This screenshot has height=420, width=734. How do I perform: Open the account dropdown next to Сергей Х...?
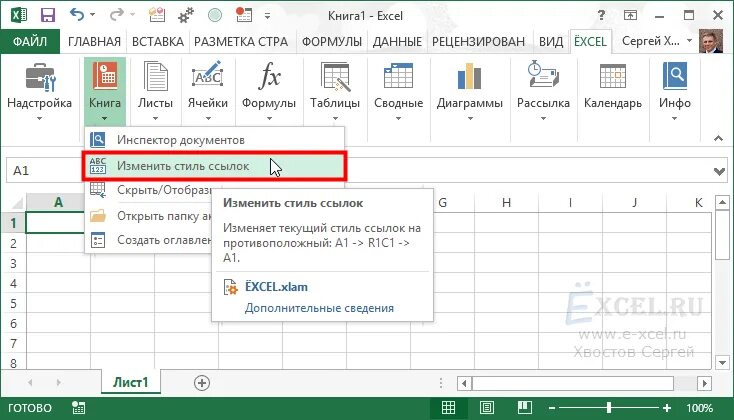690,41
